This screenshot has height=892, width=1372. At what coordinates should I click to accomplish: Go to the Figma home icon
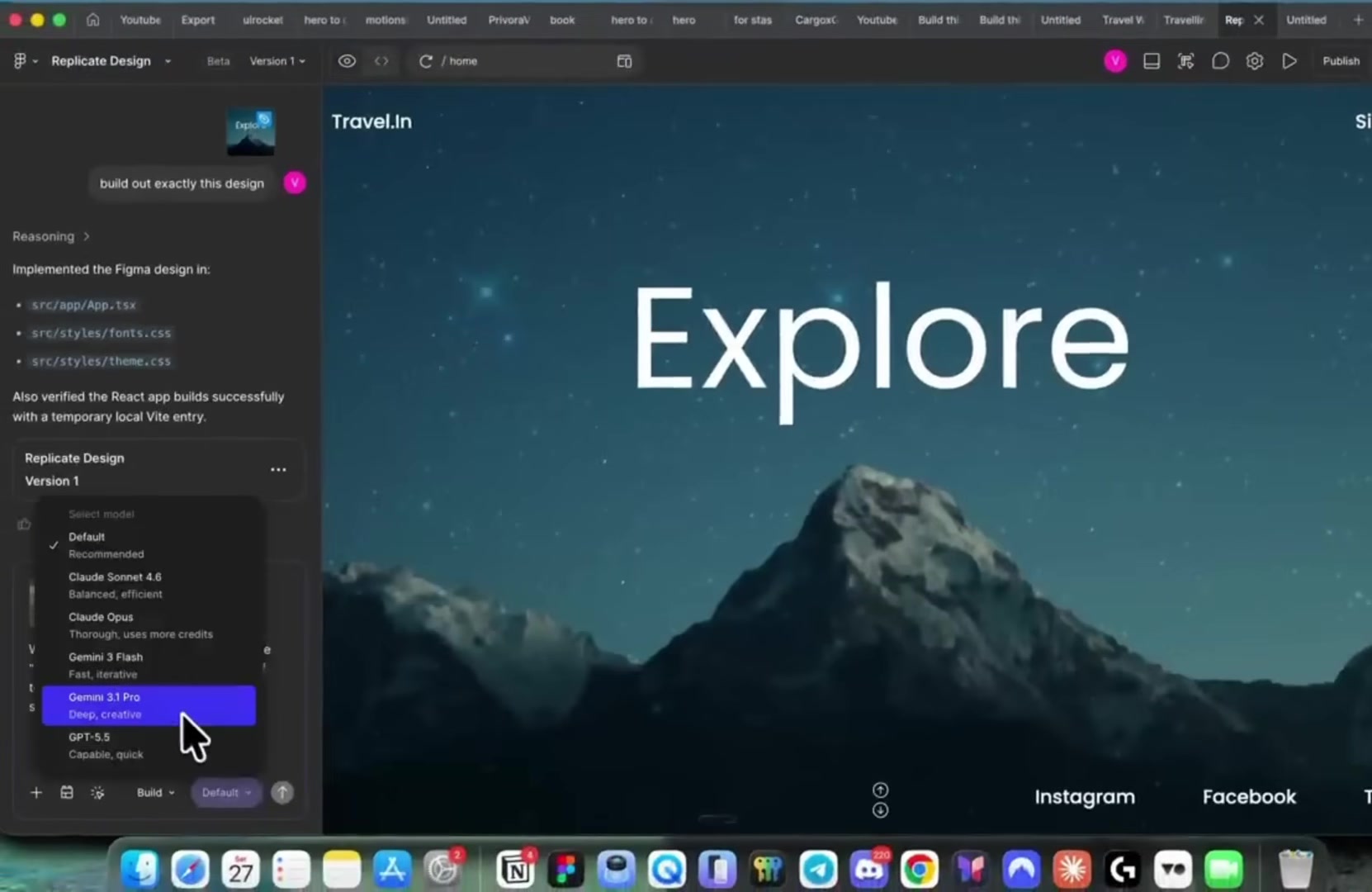92,20
